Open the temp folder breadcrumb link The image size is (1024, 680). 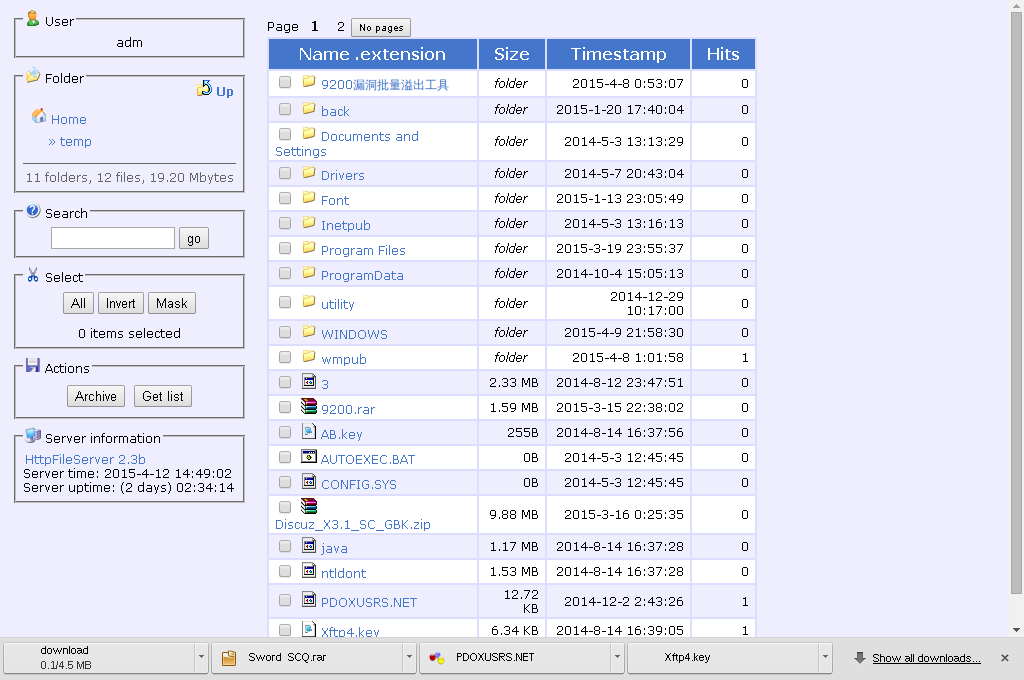[75, 142]
